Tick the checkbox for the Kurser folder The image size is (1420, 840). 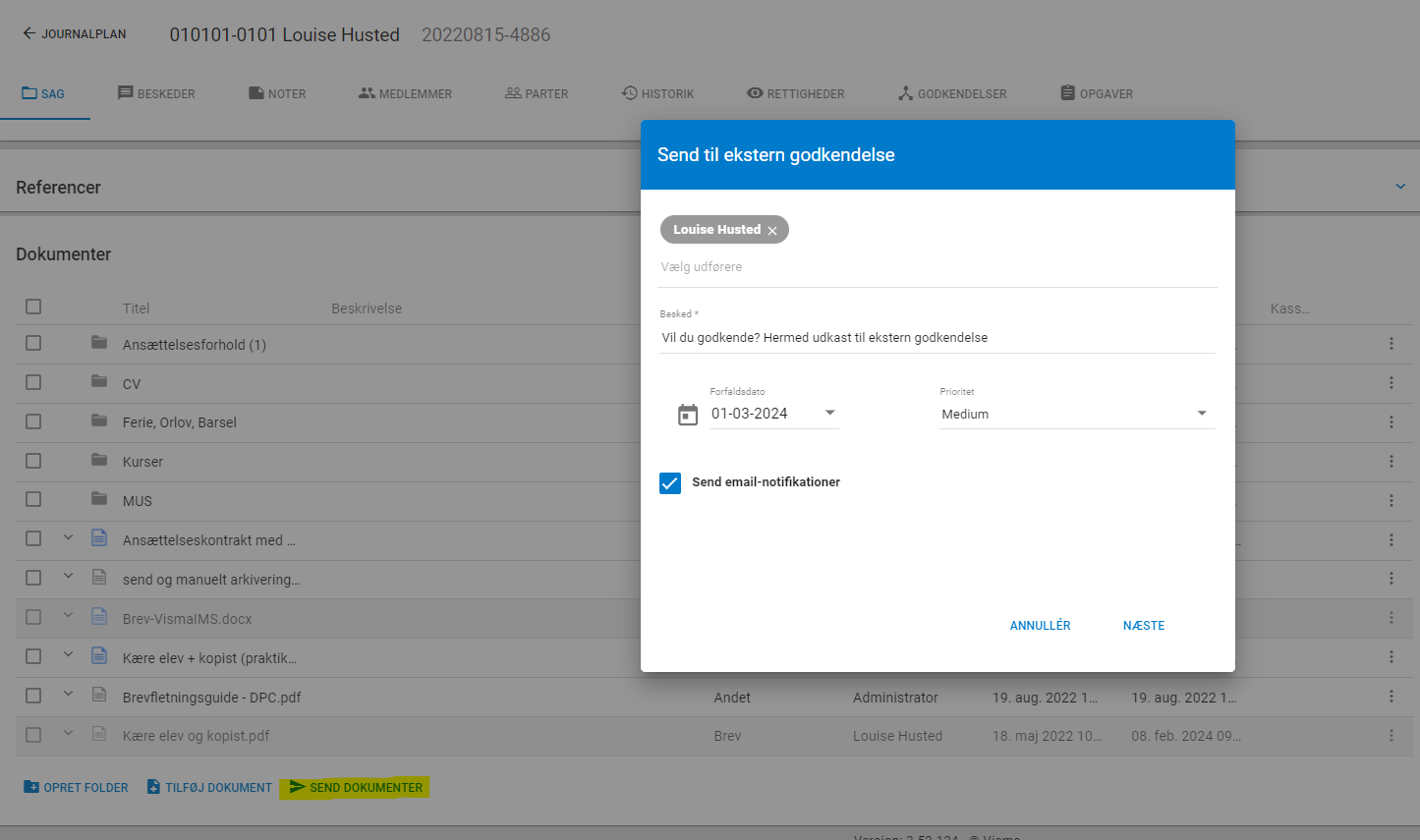33,460
